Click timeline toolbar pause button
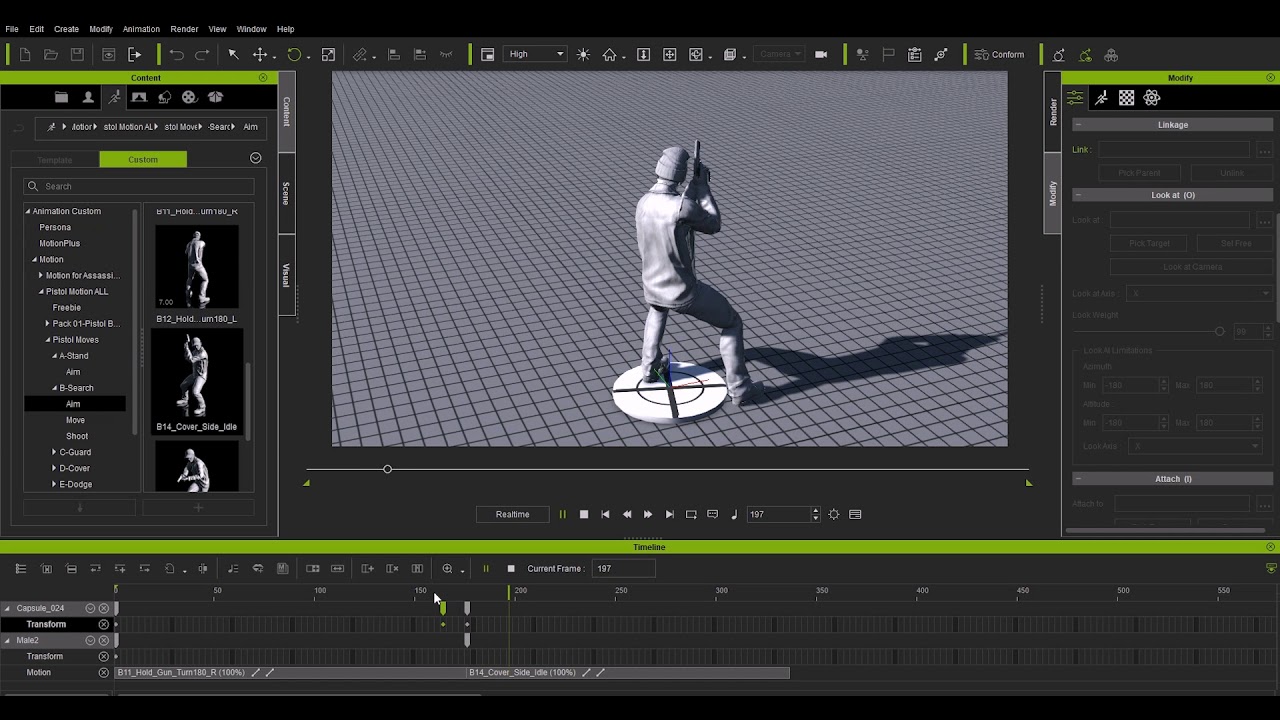 486,569
